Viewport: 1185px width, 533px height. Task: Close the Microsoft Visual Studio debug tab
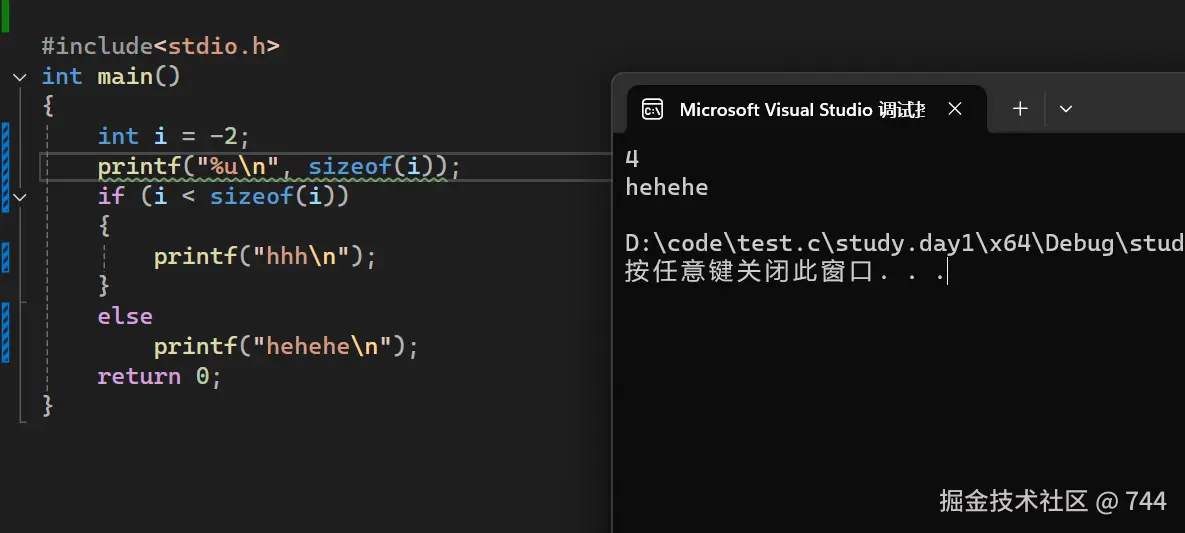(955, 109)
